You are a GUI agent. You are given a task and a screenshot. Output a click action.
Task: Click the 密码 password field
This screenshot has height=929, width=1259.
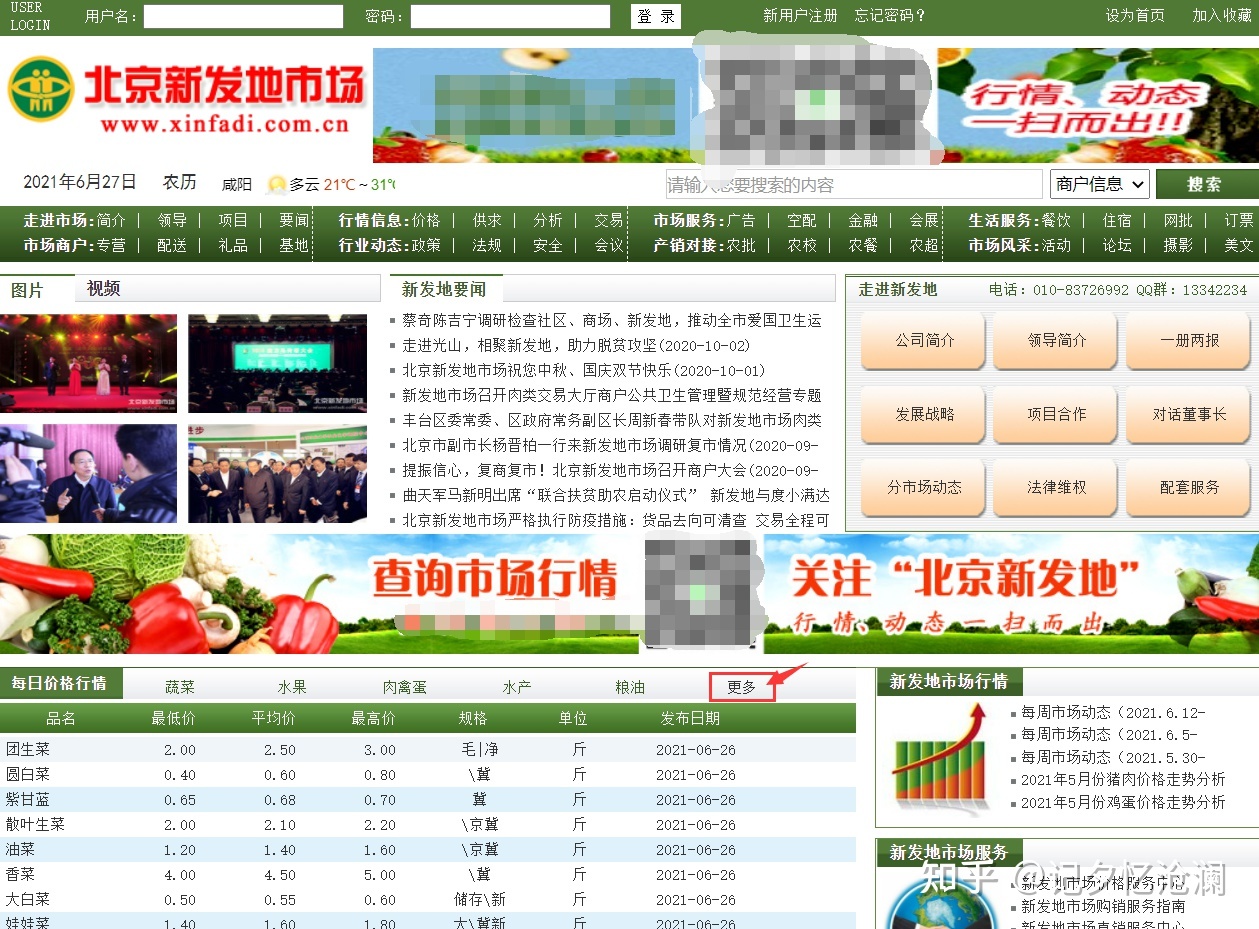pos(510,16)
